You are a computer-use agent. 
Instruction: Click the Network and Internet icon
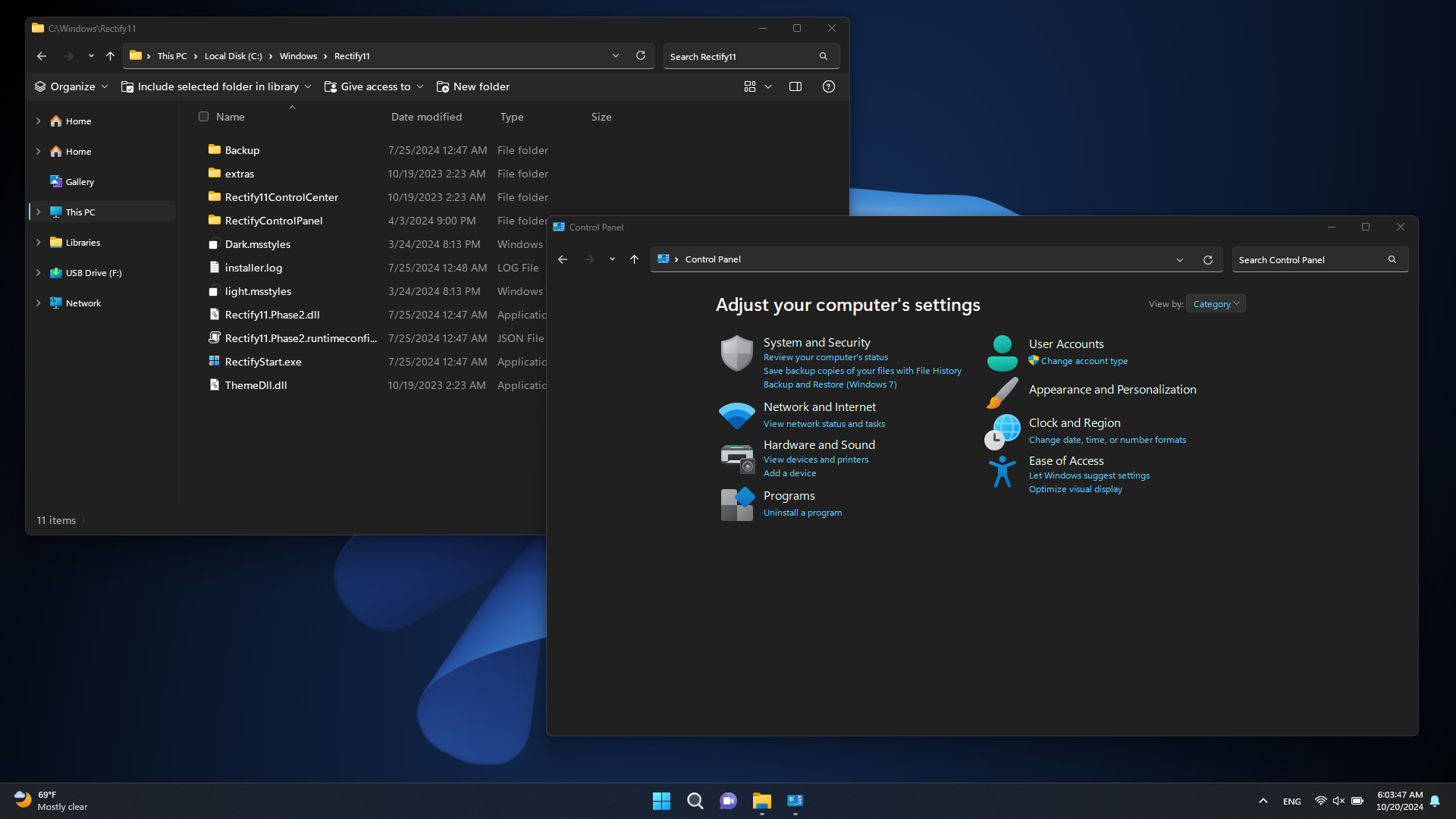click(x=738, y=411)
